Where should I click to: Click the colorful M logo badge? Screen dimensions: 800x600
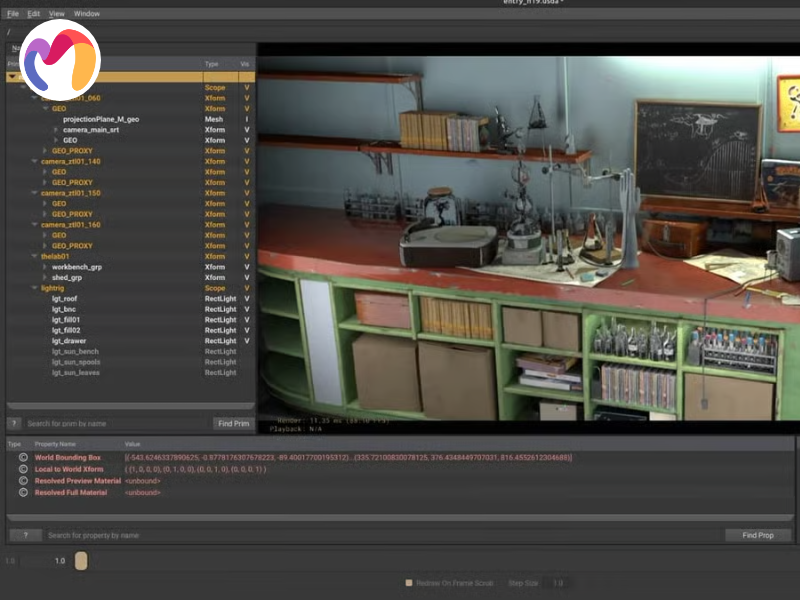tap(60, 60)
